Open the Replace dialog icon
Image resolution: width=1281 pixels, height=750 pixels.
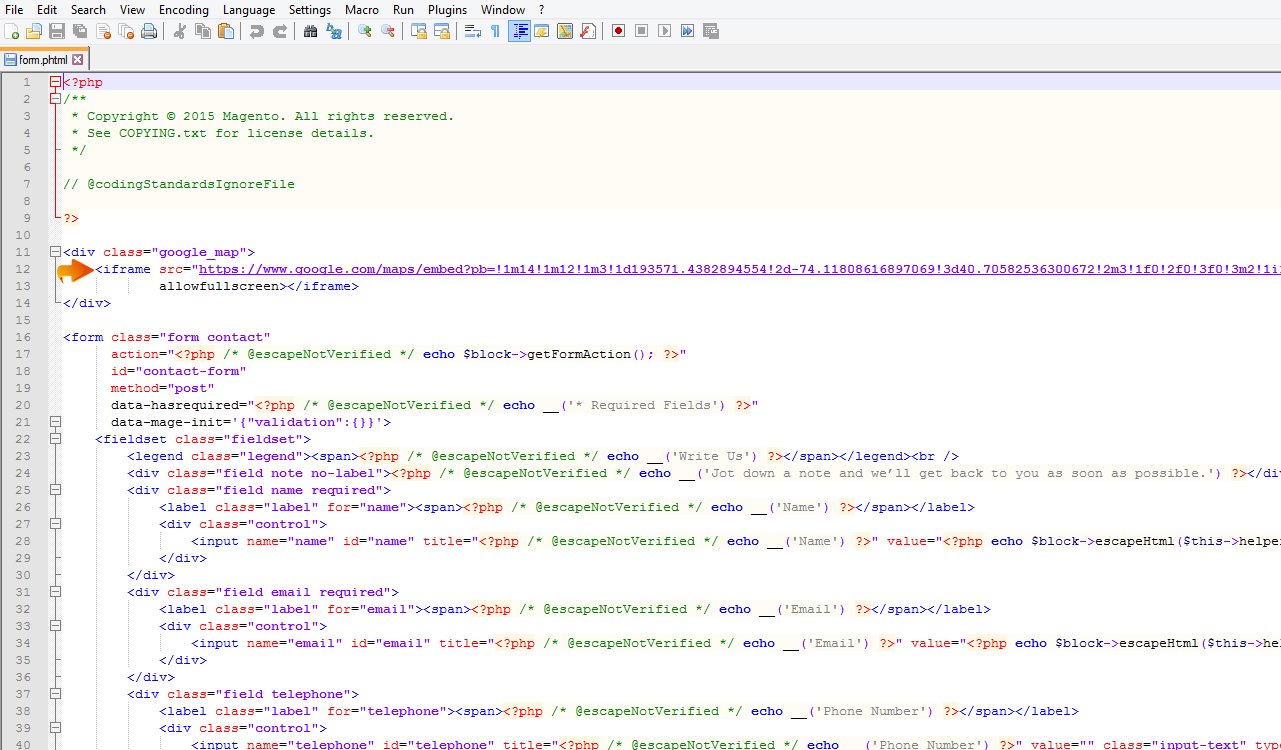click(x=334, y=31)
